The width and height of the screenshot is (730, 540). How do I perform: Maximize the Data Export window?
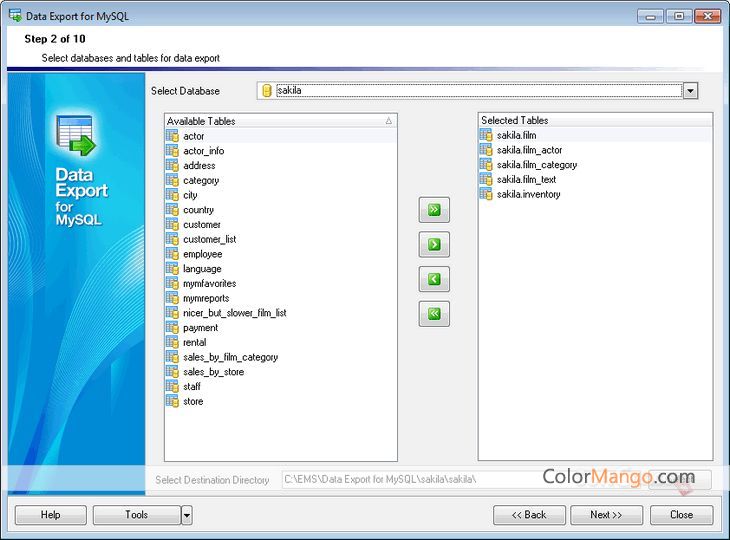tap(679, 16)
